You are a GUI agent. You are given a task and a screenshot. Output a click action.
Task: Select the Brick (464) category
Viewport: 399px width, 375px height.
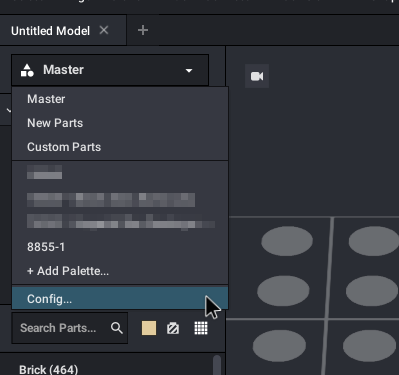pyautogui.click(x=49, y=369)
